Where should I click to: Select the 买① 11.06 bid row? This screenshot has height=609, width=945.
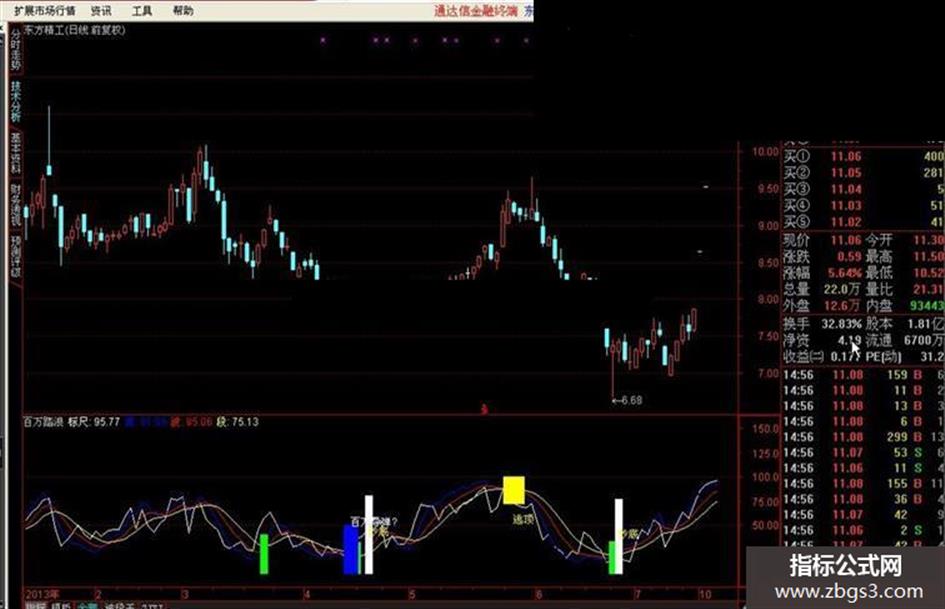pos(863,156)
